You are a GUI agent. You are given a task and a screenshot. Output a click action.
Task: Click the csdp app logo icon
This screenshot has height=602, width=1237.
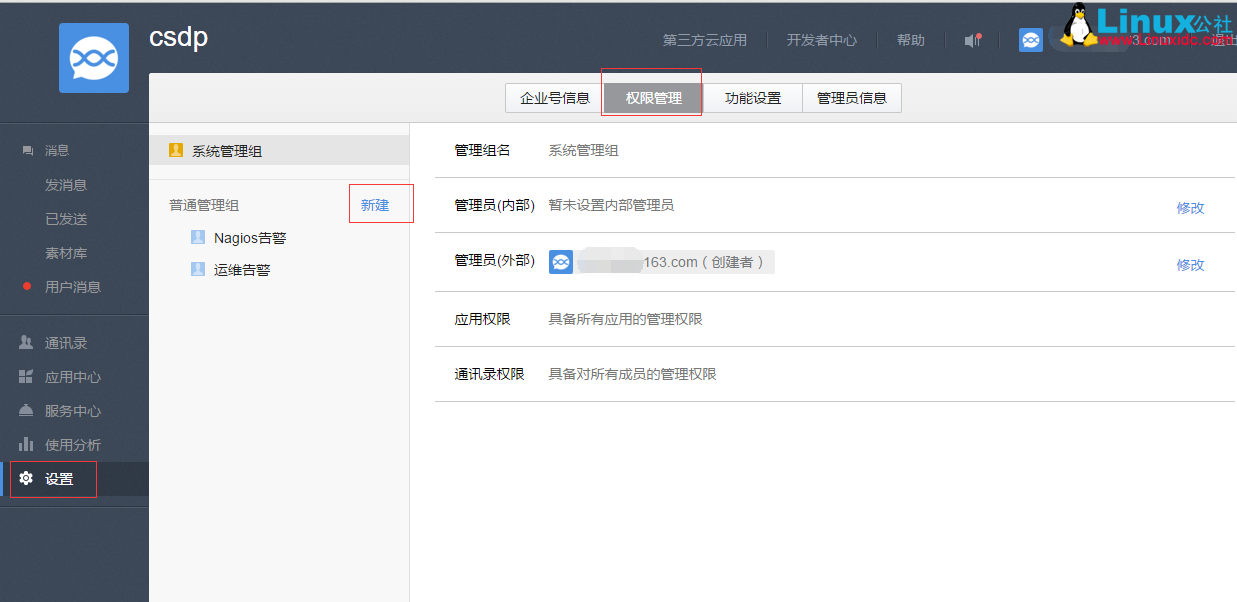[93, 57]
